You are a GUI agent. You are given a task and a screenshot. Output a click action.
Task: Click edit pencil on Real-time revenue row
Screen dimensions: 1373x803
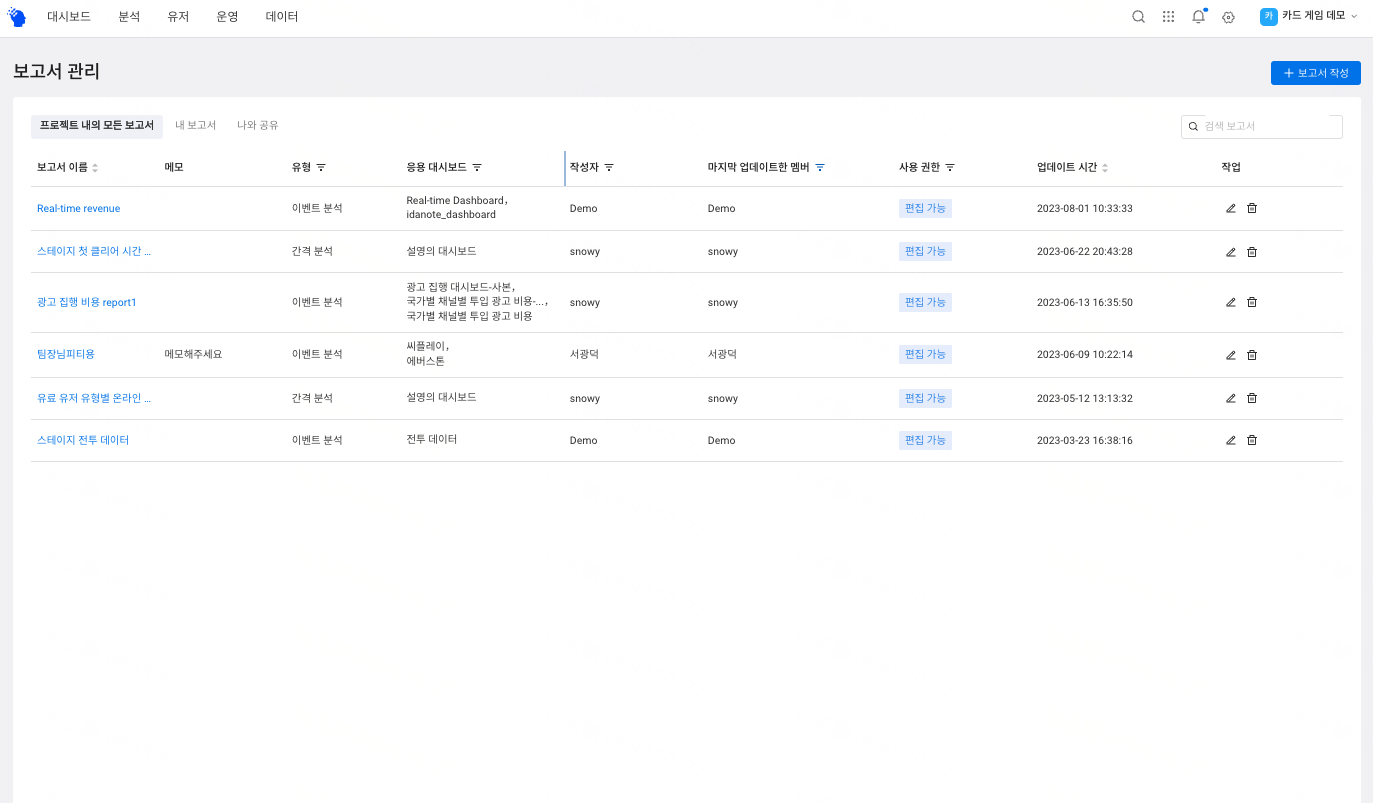pos(1230,207)
